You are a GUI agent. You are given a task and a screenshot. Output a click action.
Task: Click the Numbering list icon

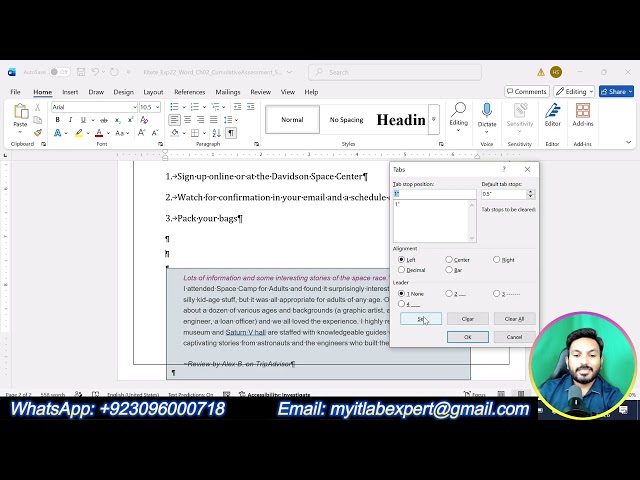coord(195,107)
